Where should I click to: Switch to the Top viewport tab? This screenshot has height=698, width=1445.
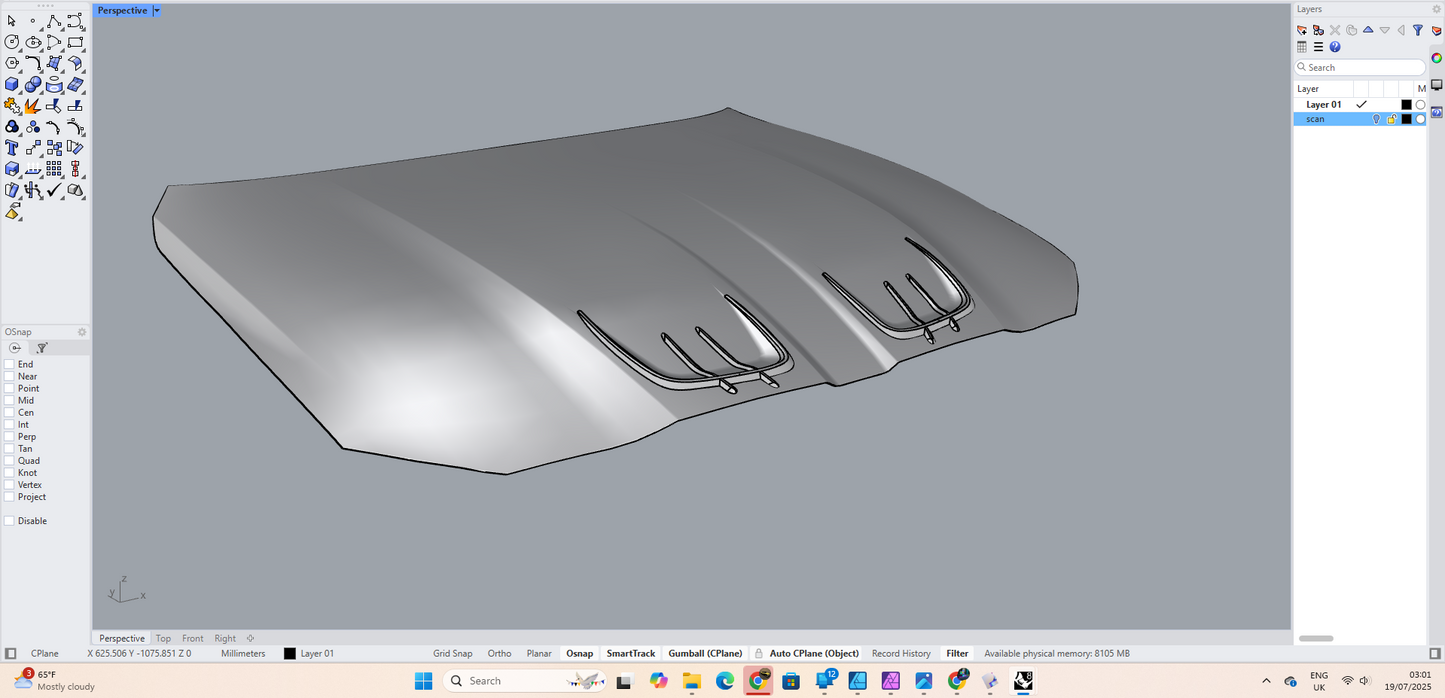(163, 638)
